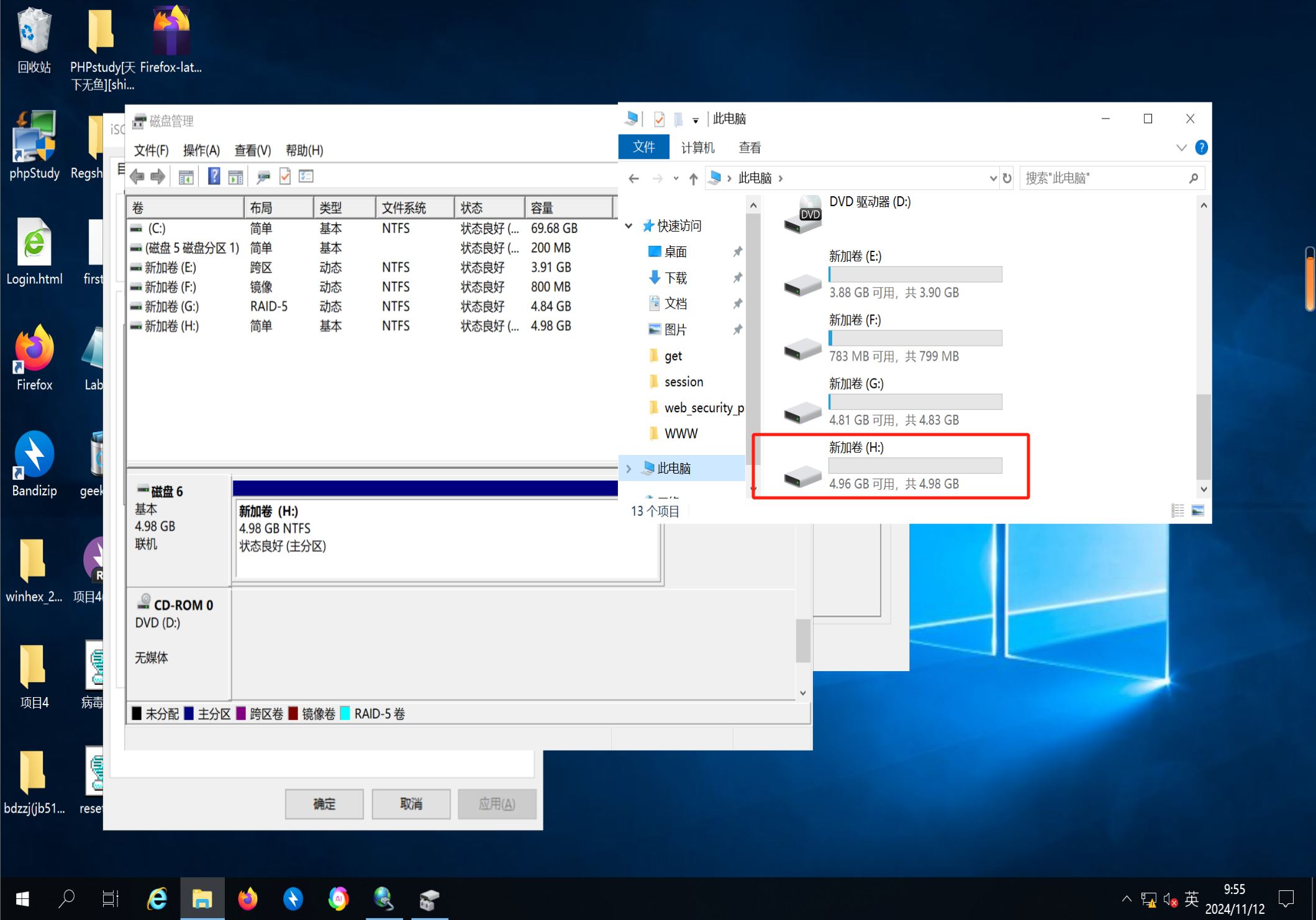Click the refresh button beside address bar
This screenshot has height=920, width=1316.
click(x=1007, y=179)
